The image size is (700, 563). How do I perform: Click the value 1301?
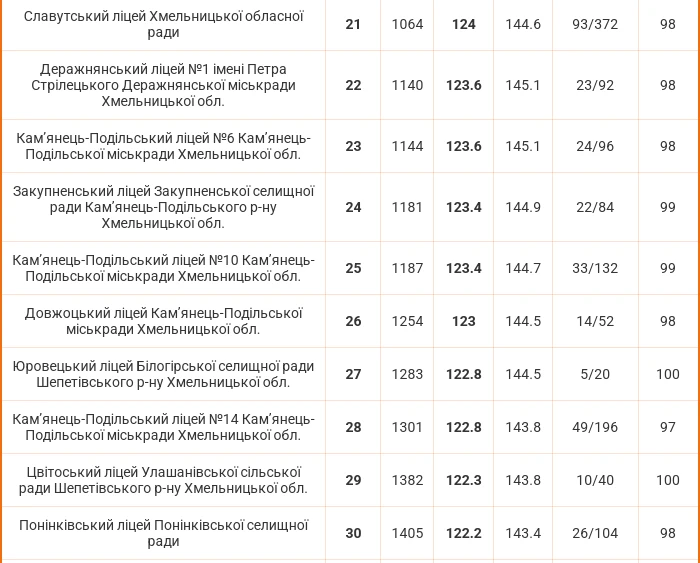[x=407, y=427]
